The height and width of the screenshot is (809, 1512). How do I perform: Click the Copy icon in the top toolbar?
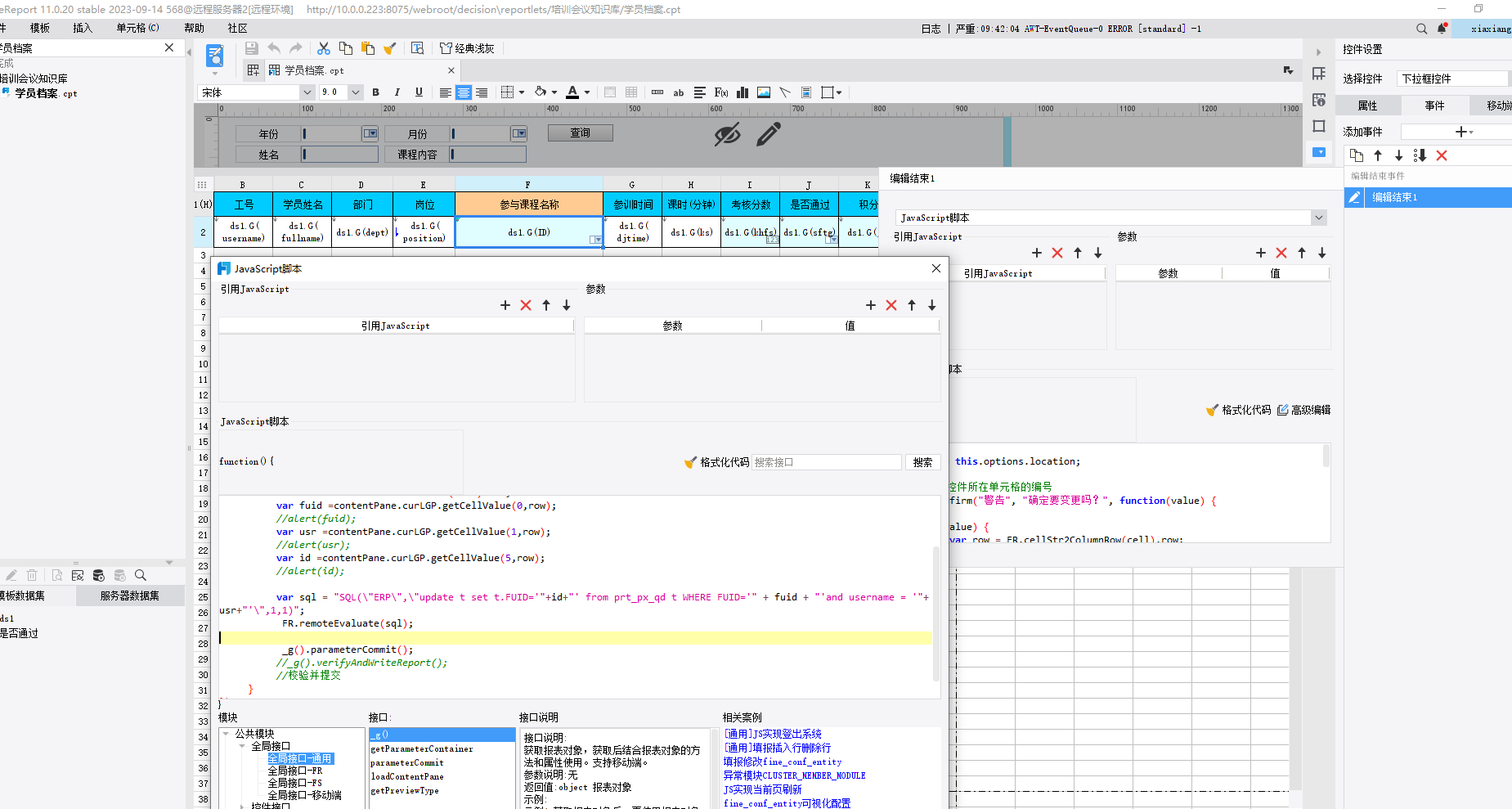[346, 48]
